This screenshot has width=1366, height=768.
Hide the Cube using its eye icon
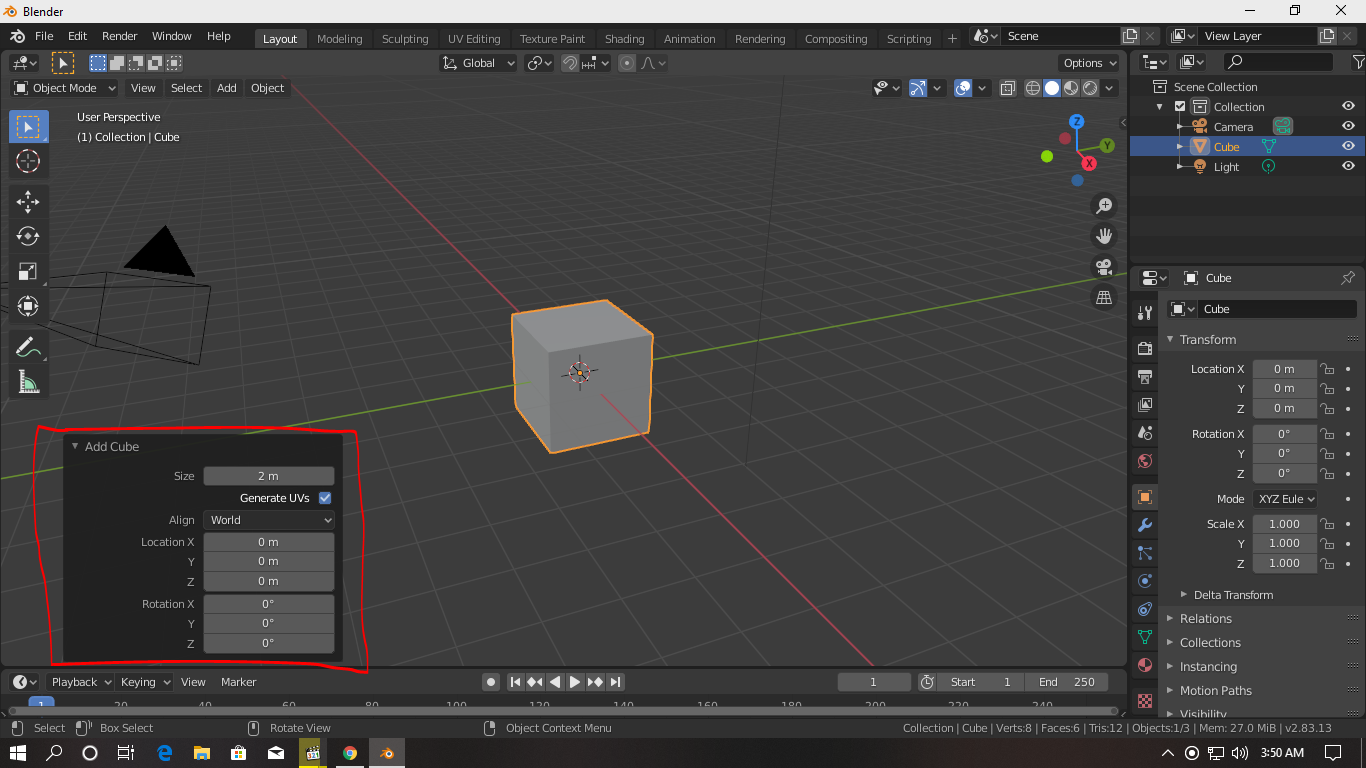(x=1348, y=147)
